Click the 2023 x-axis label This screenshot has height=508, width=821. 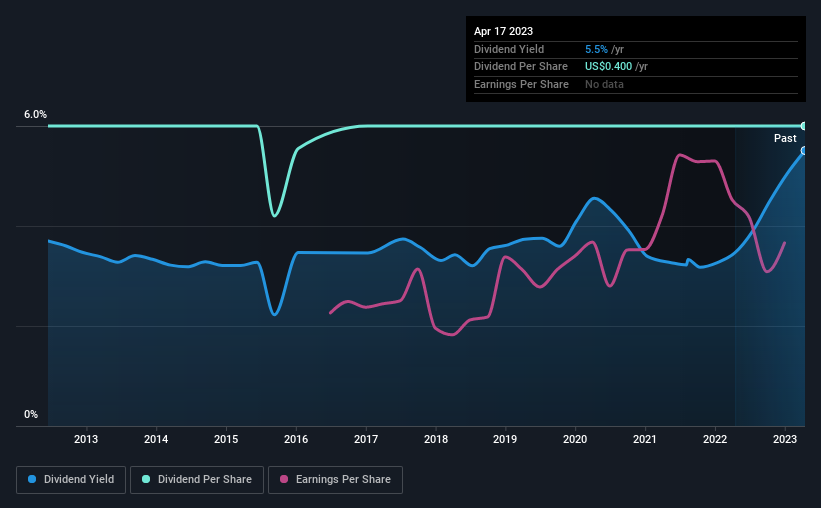(x=785, y=439)
